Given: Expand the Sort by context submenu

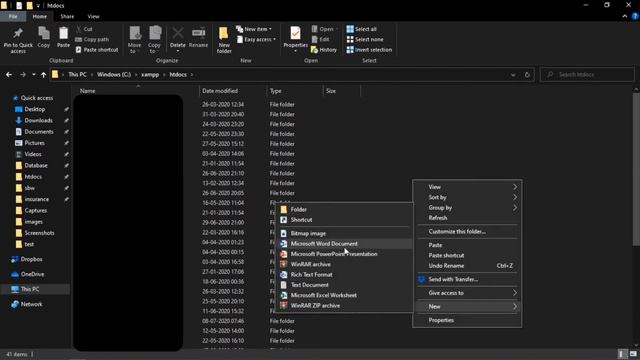Looking at the screenshot, I should (467, 197).
